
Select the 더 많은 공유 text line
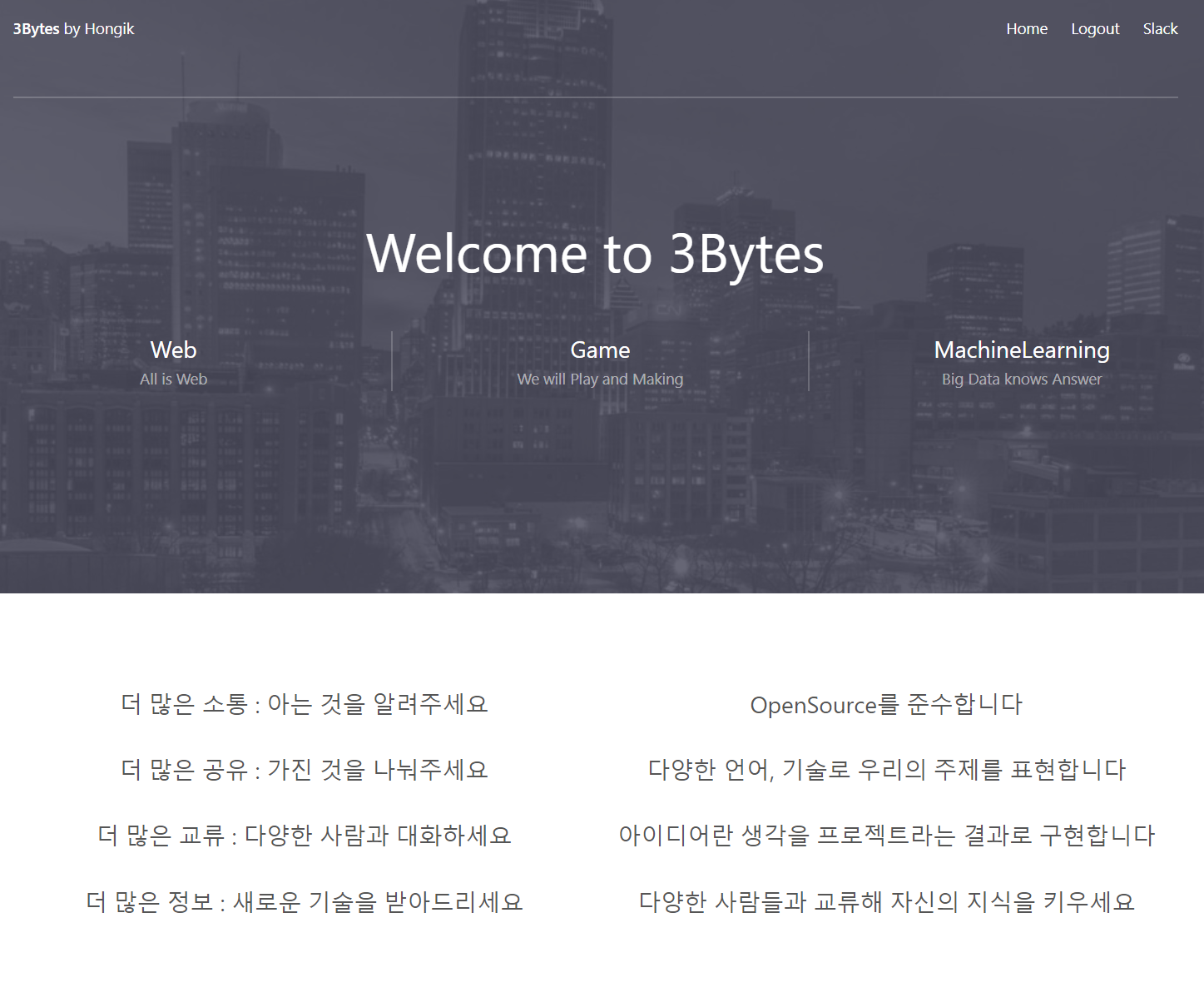pos(304,770)
